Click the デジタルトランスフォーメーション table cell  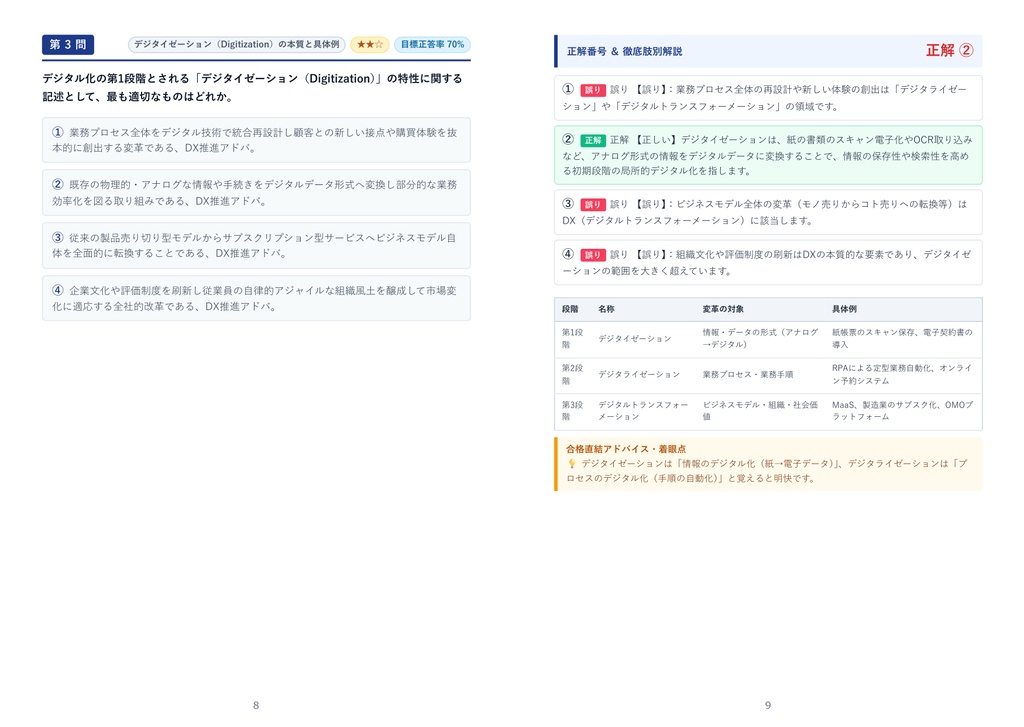[643, 410]
